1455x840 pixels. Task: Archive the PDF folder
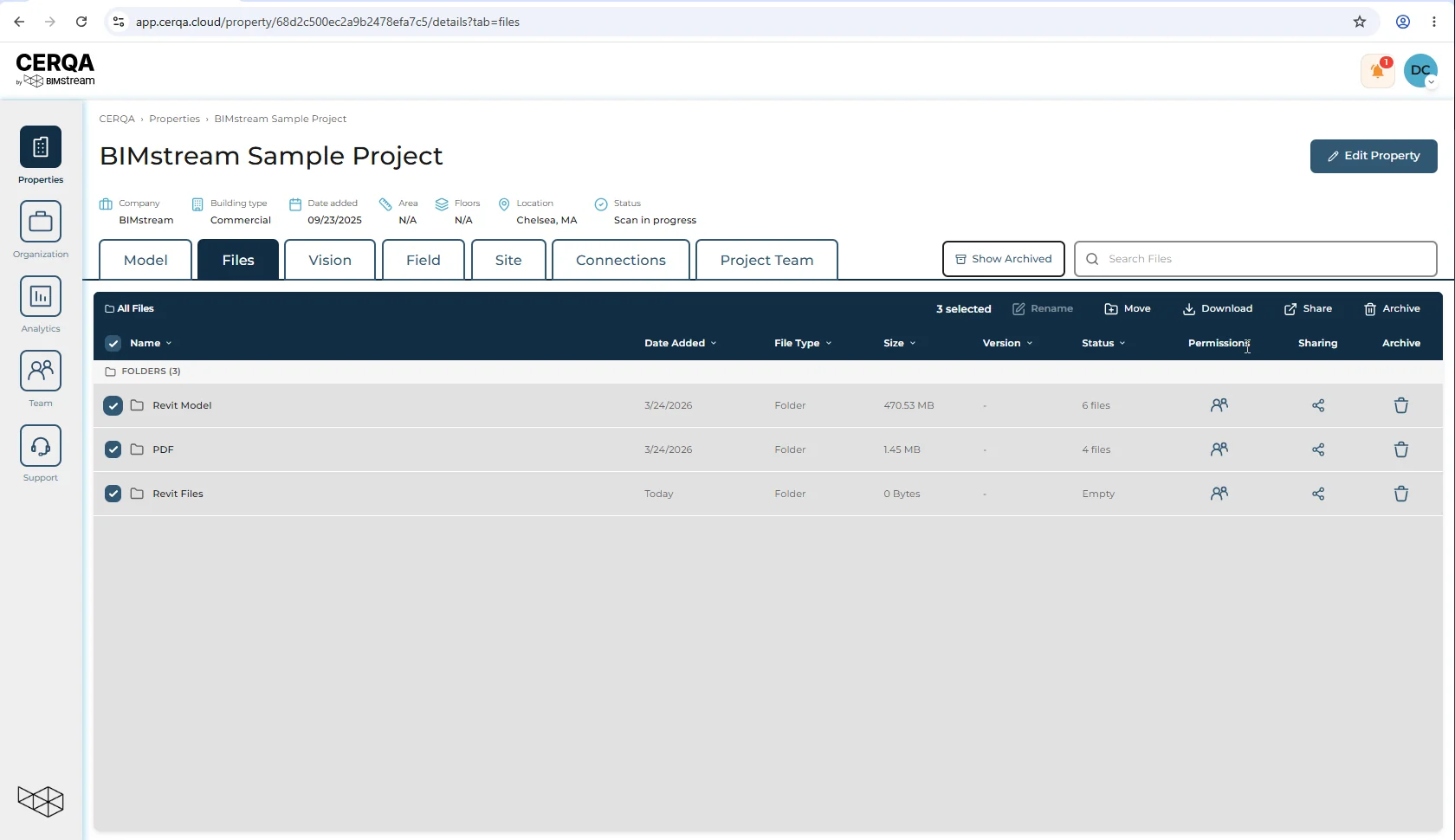coord(1401,449)
